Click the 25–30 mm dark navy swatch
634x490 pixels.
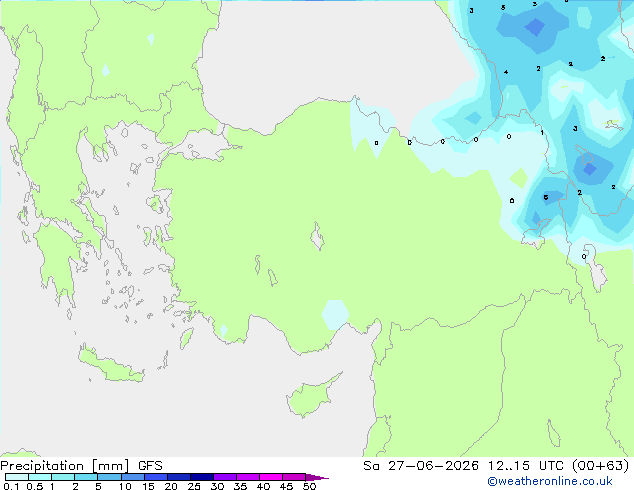[202, 477]
